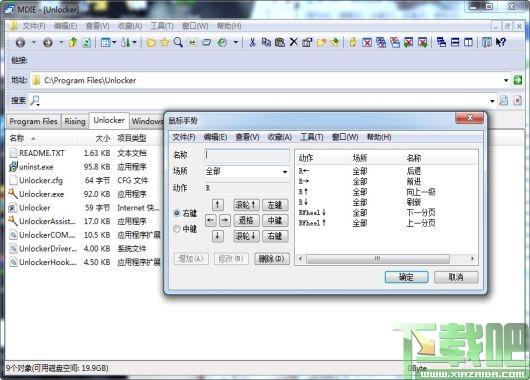Select the Unlocker.exe file
The height and width of the screenshot is (380, 530).
(42, 194)
